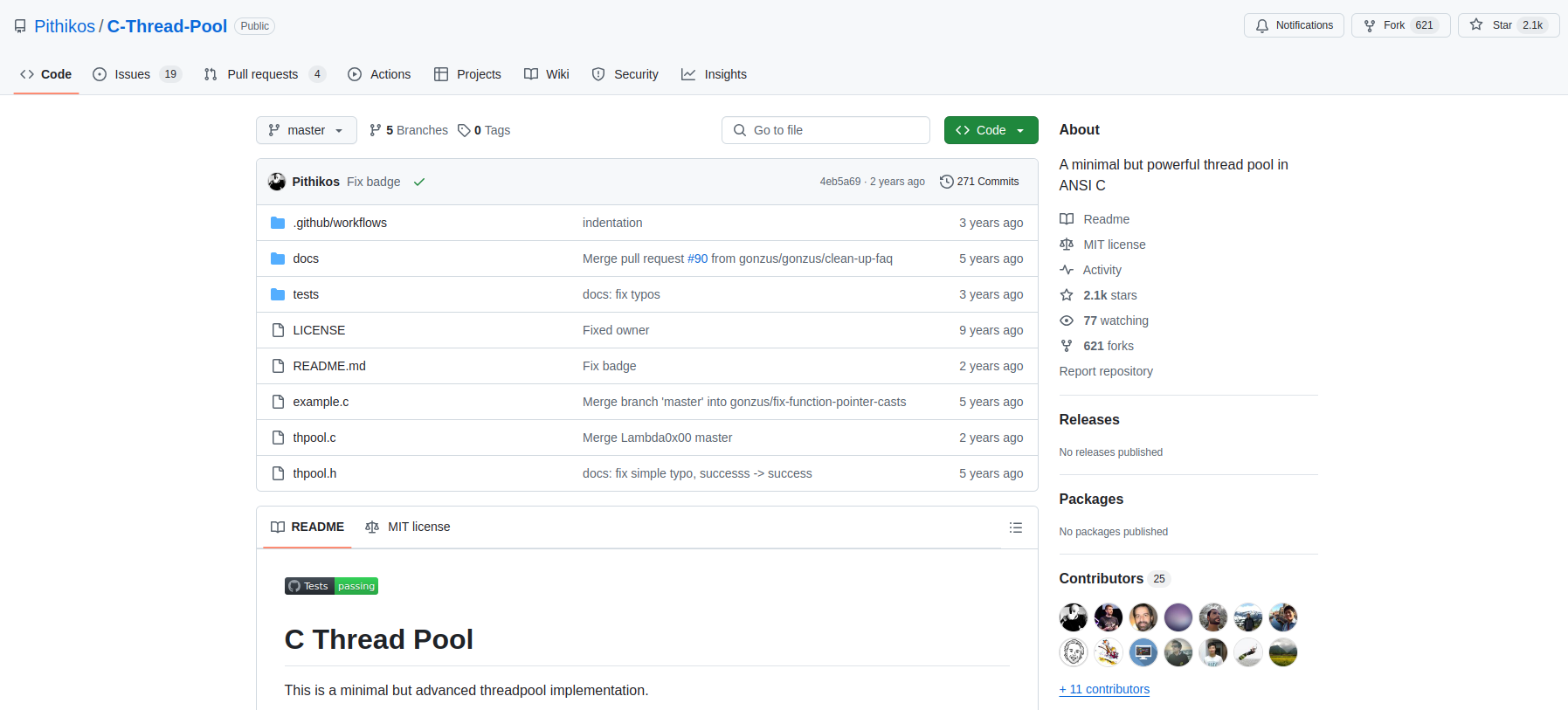Open the README outline list icon
The height and width of the screenshot is (710, 1568).
(1015, 527)
